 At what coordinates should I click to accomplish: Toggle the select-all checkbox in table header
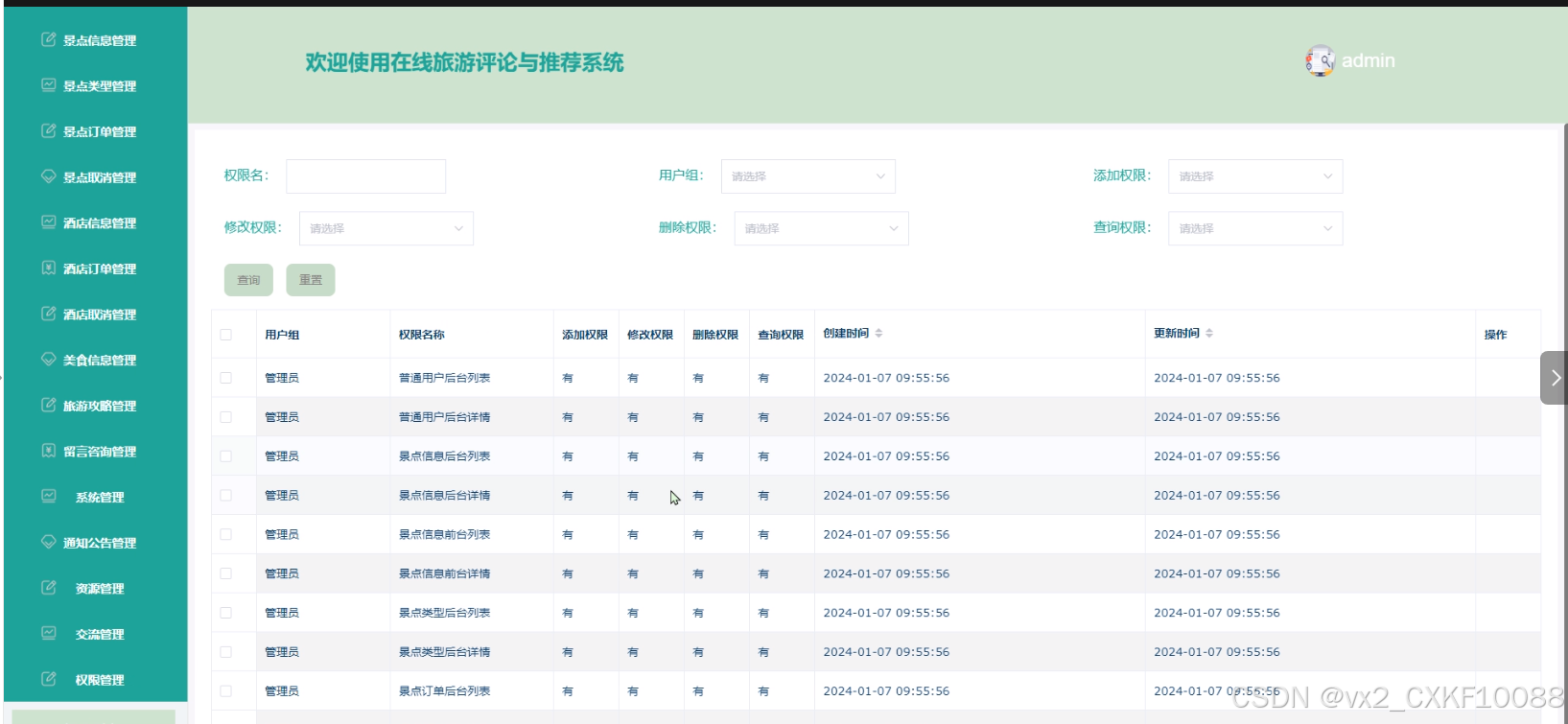(x=226, y=335)
